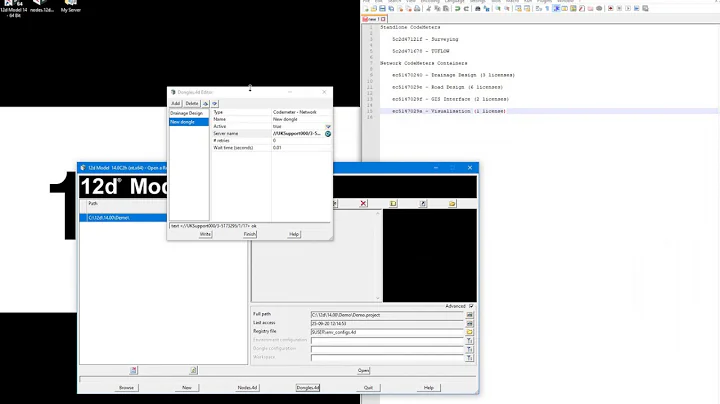Click the Name value field New dongle
Viewport: 720px width, 404px height.
(x=301, y=119)
